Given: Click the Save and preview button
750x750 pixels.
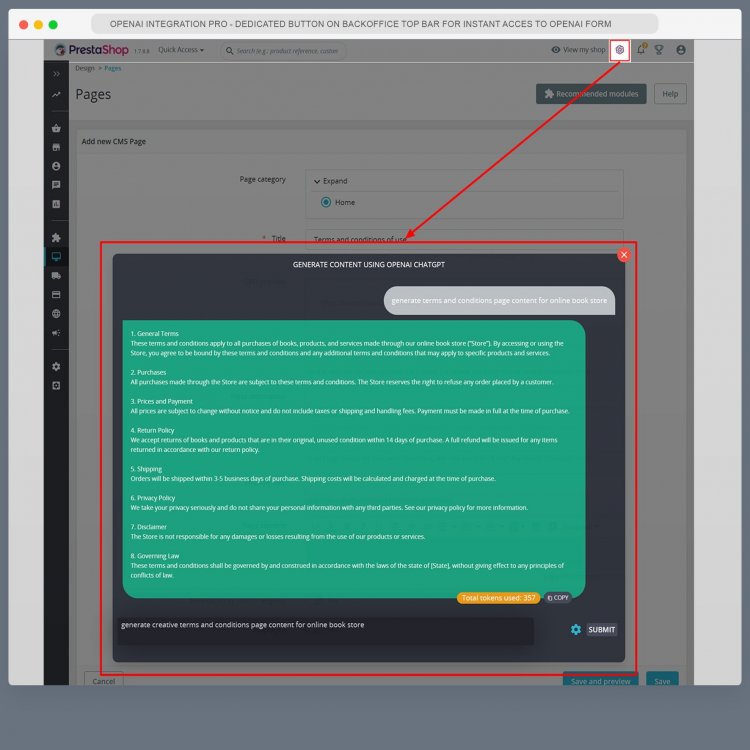Looking at the screenshot, I should [600, 680].
